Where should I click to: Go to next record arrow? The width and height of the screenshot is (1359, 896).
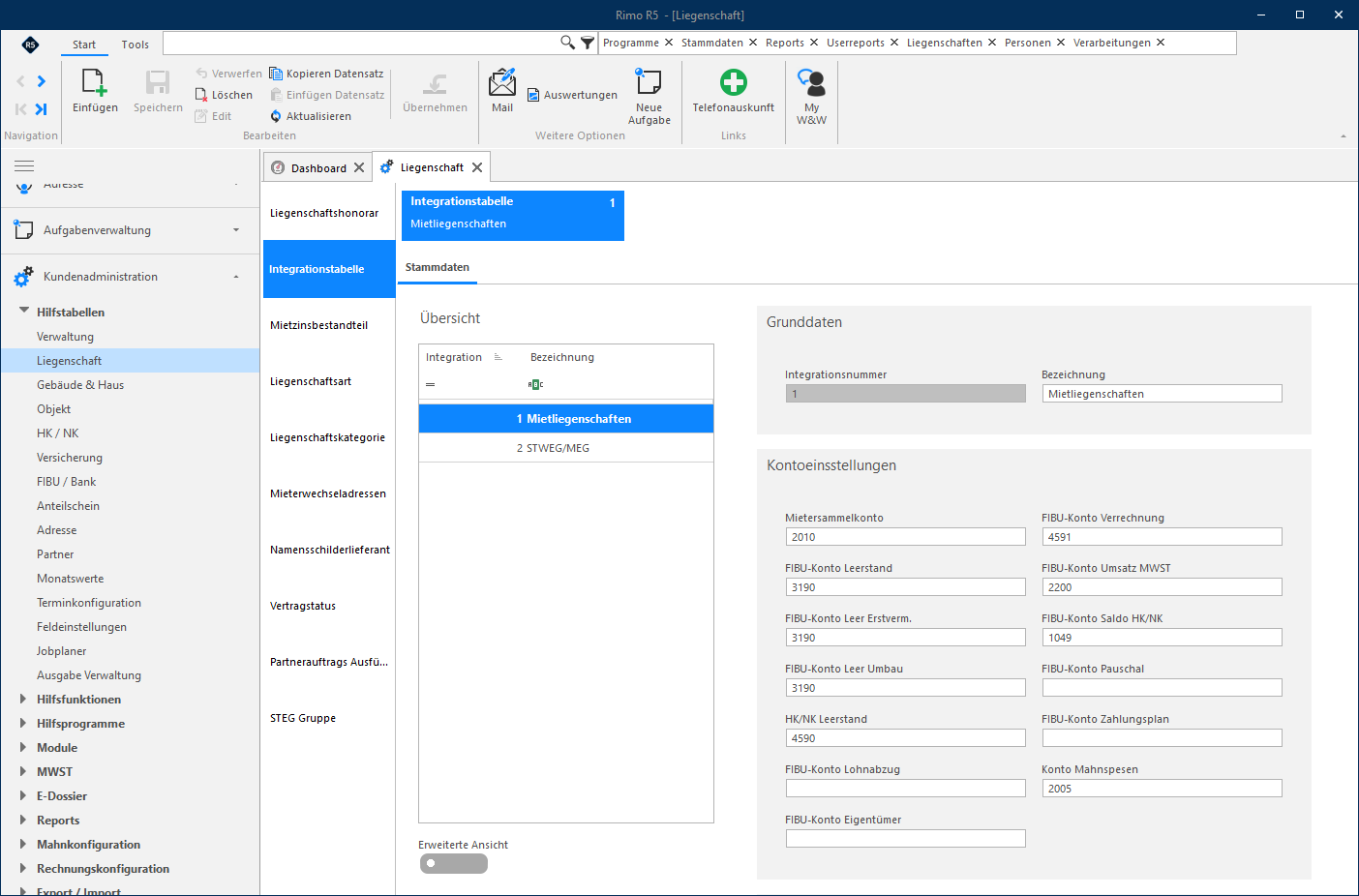coord(41,81)
